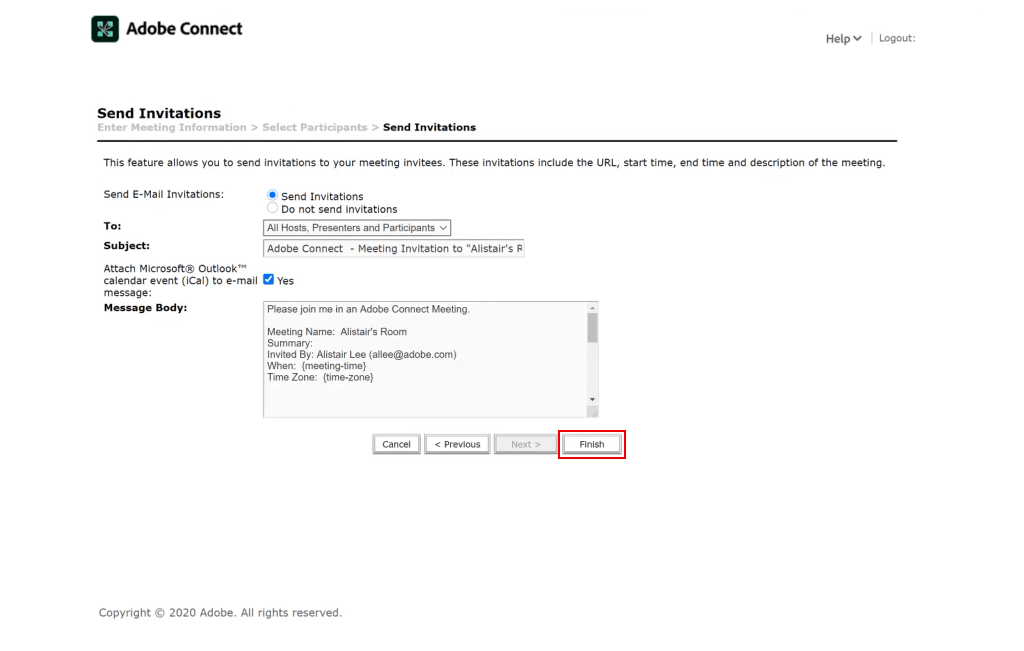This screenshot has height=651, width=1024.
Task: Click the 'Time Zone: {time-zone}' line
Action: click(x=320, y=377)
